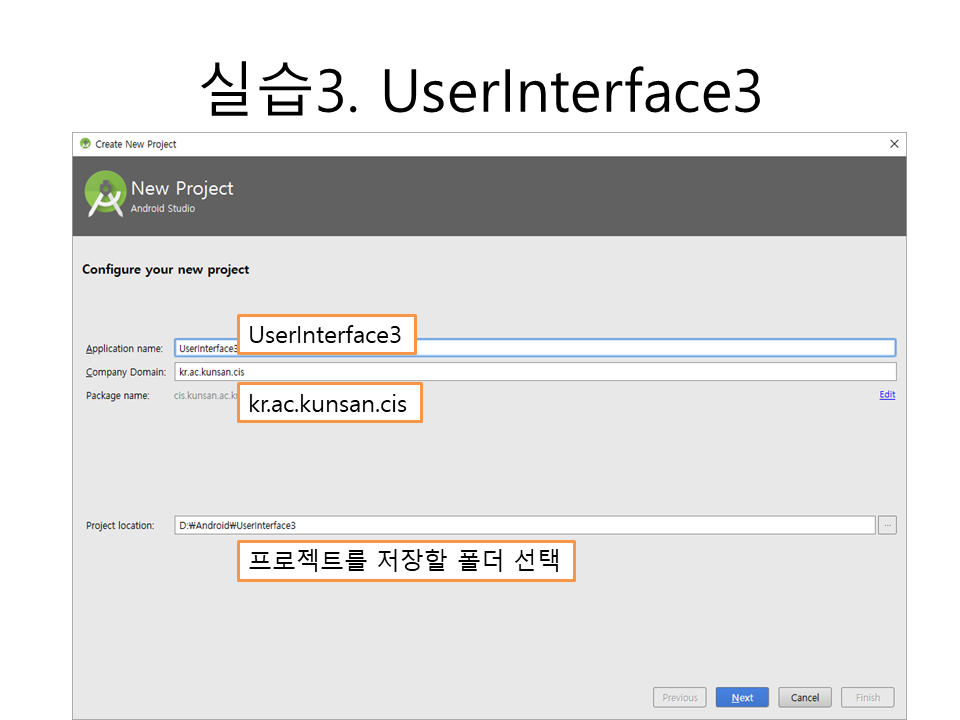Click the '프로젝트를 저장할 폴더 선택' callout
The image size is (960, 720).
pos(405,561)
